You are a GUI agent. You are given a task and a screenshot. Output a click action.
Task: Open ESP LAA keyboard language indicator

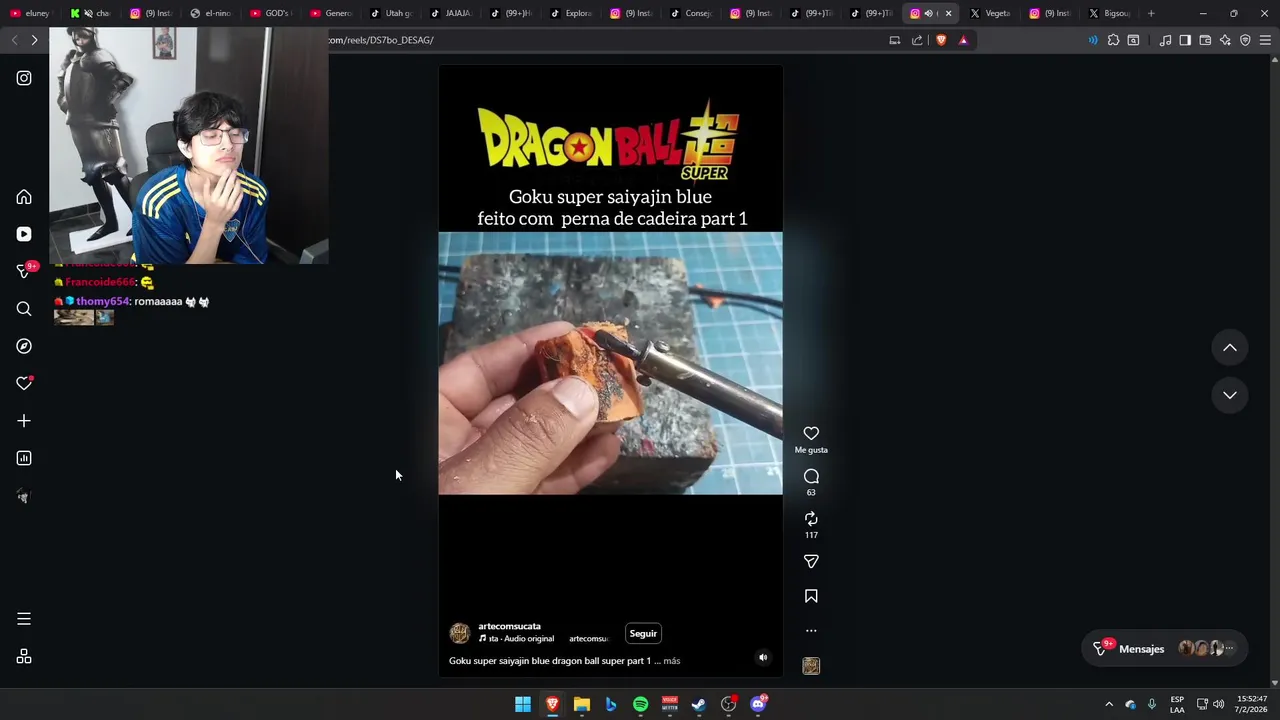click(x=1177, y=704)
